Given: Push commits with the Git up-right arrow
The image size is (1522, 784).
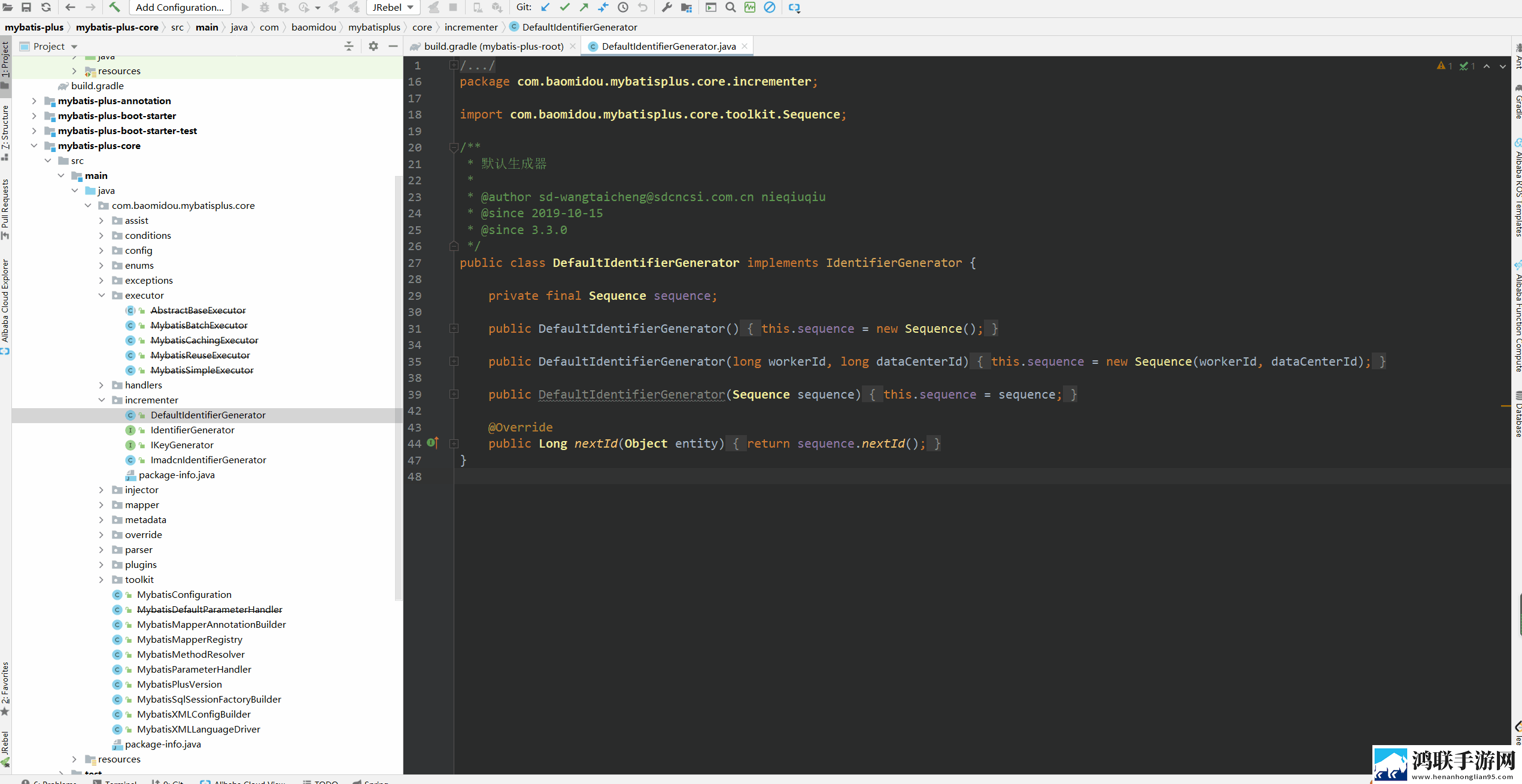Looking at the screenshot, I should [584, 7].
